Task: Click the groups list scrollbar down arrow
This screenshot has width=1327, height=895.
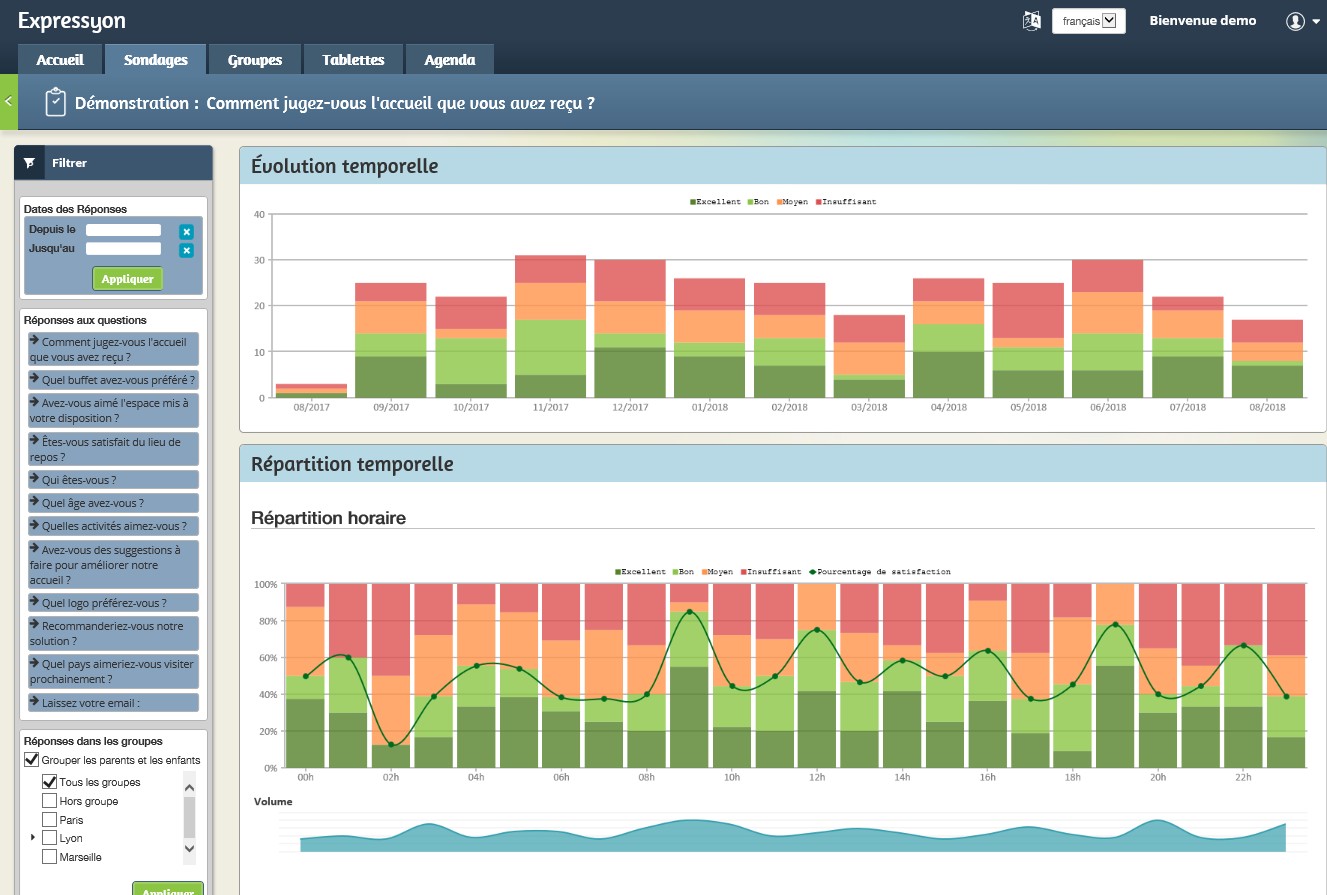Action: coord(190,849)
